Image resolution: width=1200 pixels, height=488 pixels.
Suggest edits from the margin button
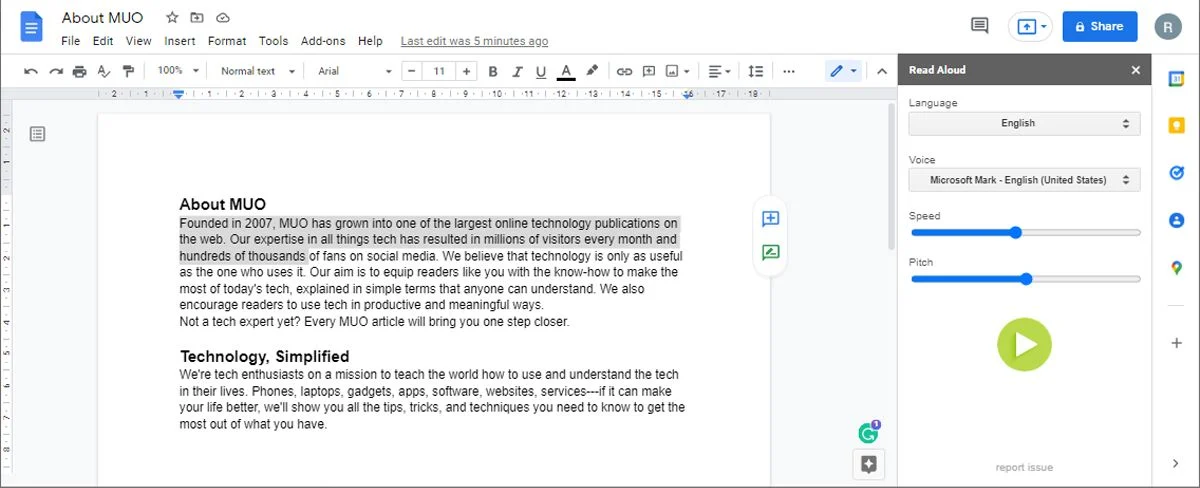pos(770,253)
